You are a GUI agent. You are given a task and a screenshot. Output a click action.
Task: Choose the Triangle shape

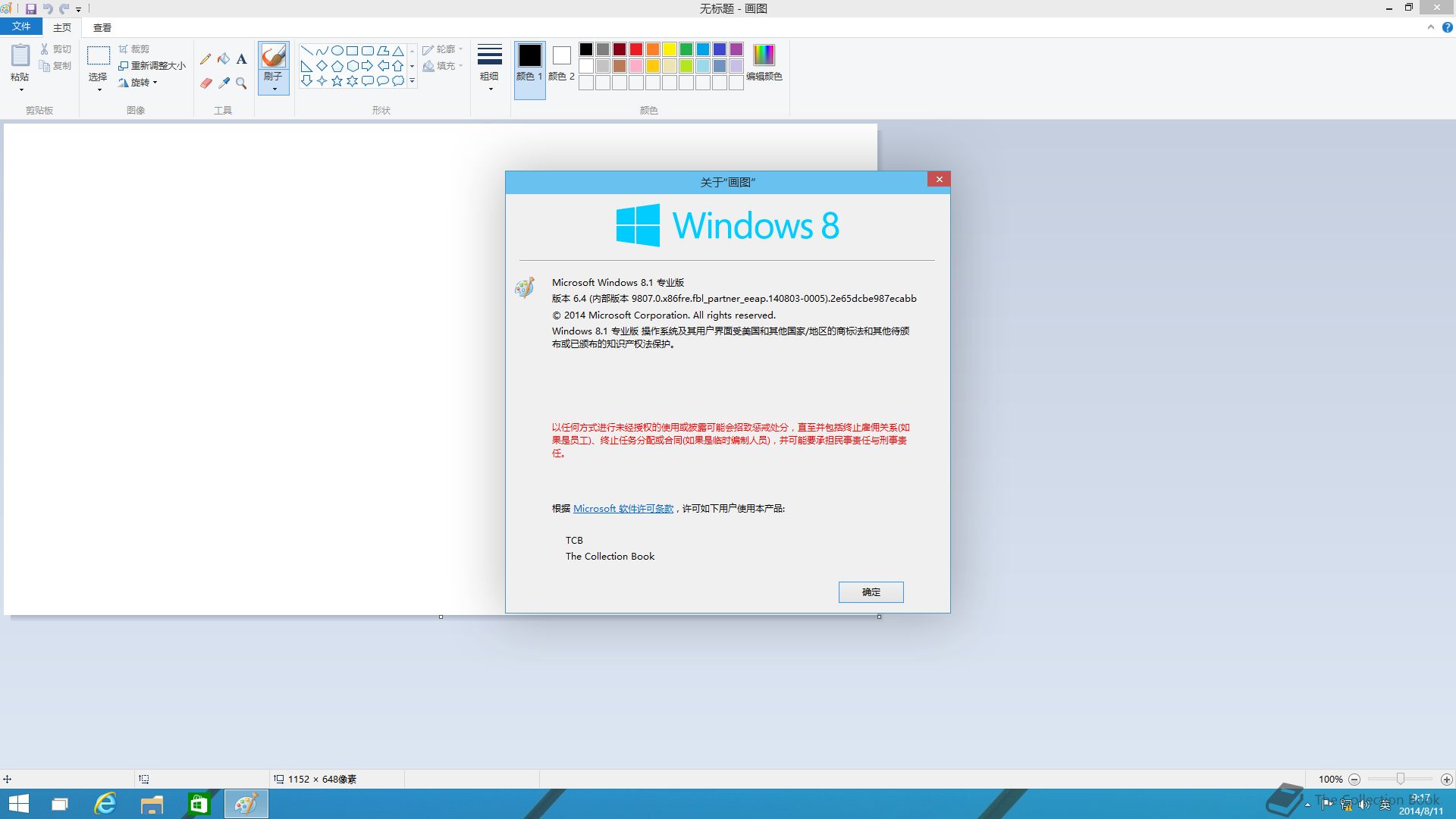[x=397, y=51]
